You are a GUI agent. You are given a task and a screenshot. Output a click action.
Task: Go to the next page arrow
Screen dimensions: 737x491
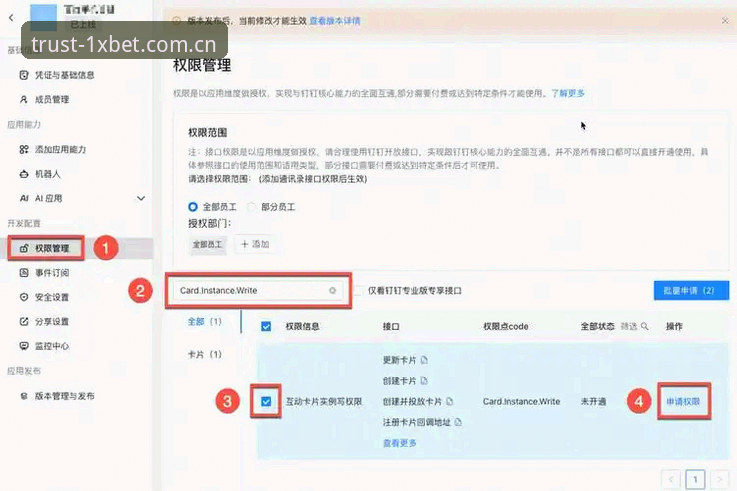pos(720,479)
